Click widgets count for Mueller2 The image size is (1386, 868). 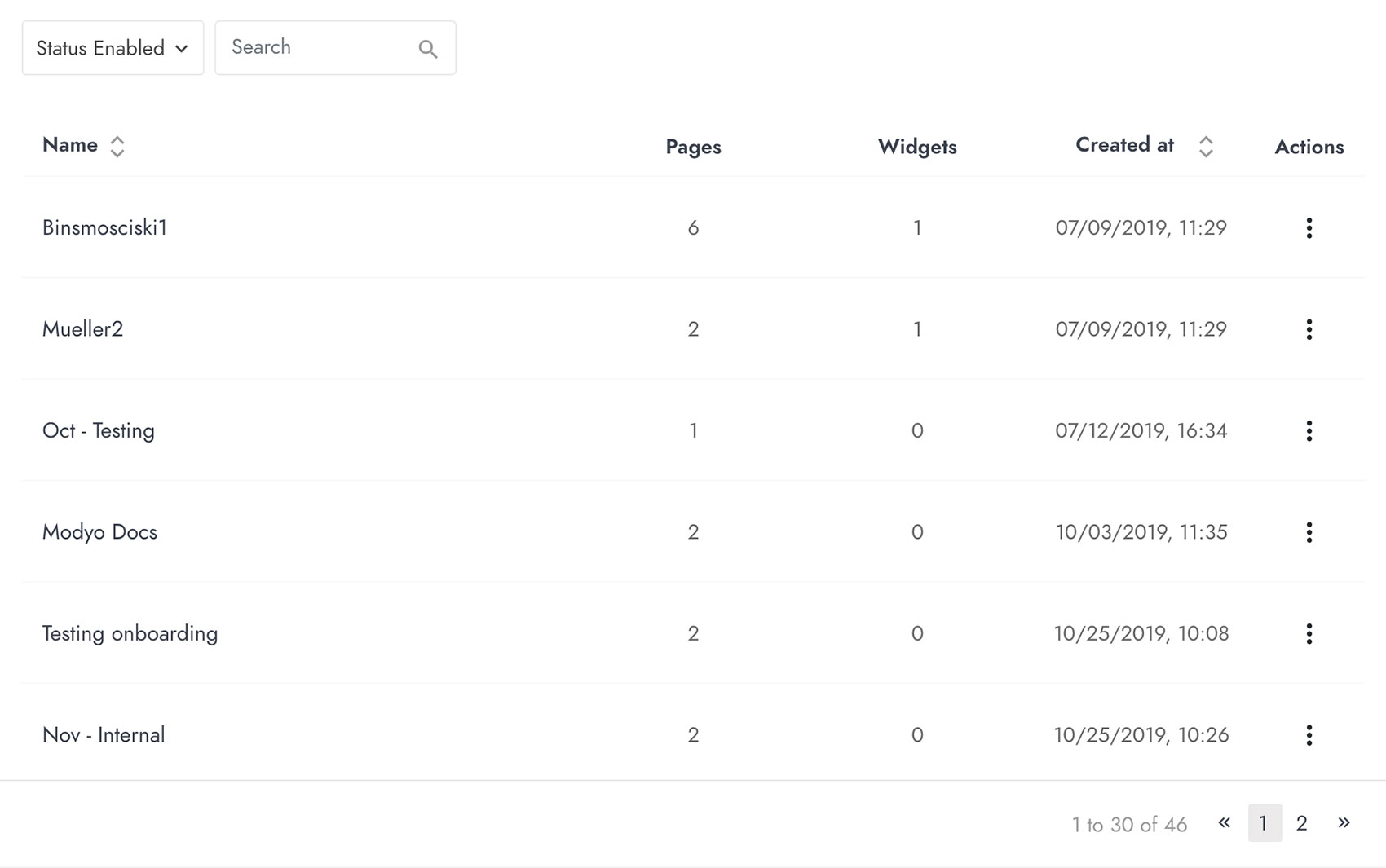tap(917, 328)
